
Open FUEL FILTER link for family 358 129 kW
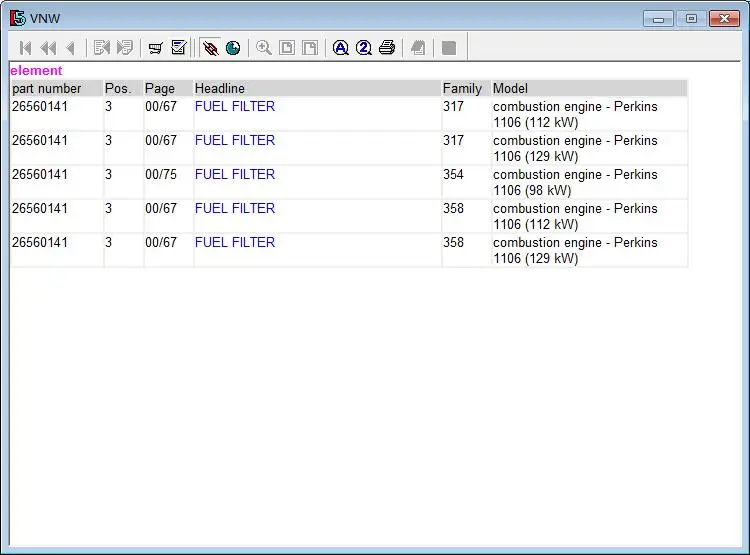pyautogui.click(x=235, y=242)
